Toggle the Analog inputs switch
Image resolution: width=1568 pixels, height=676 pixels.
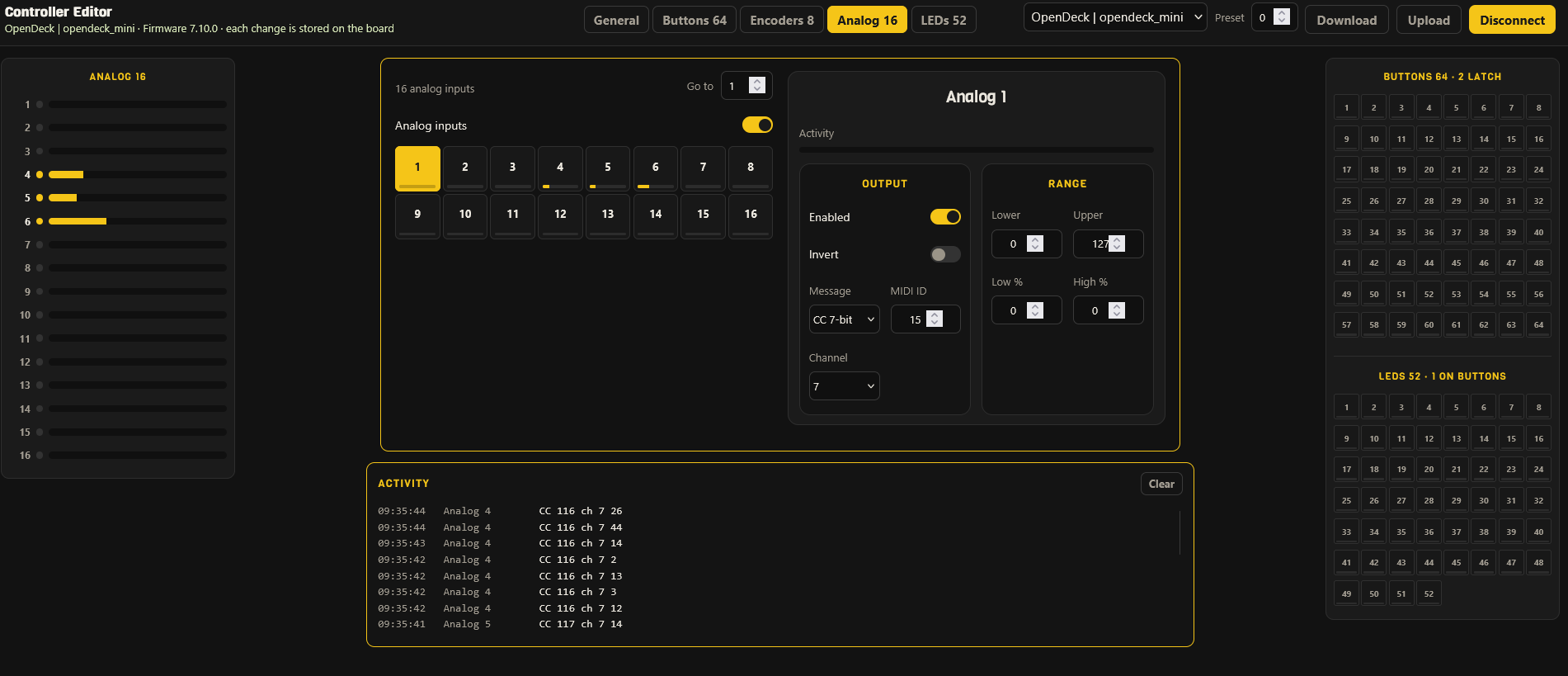tap(757, 125)
